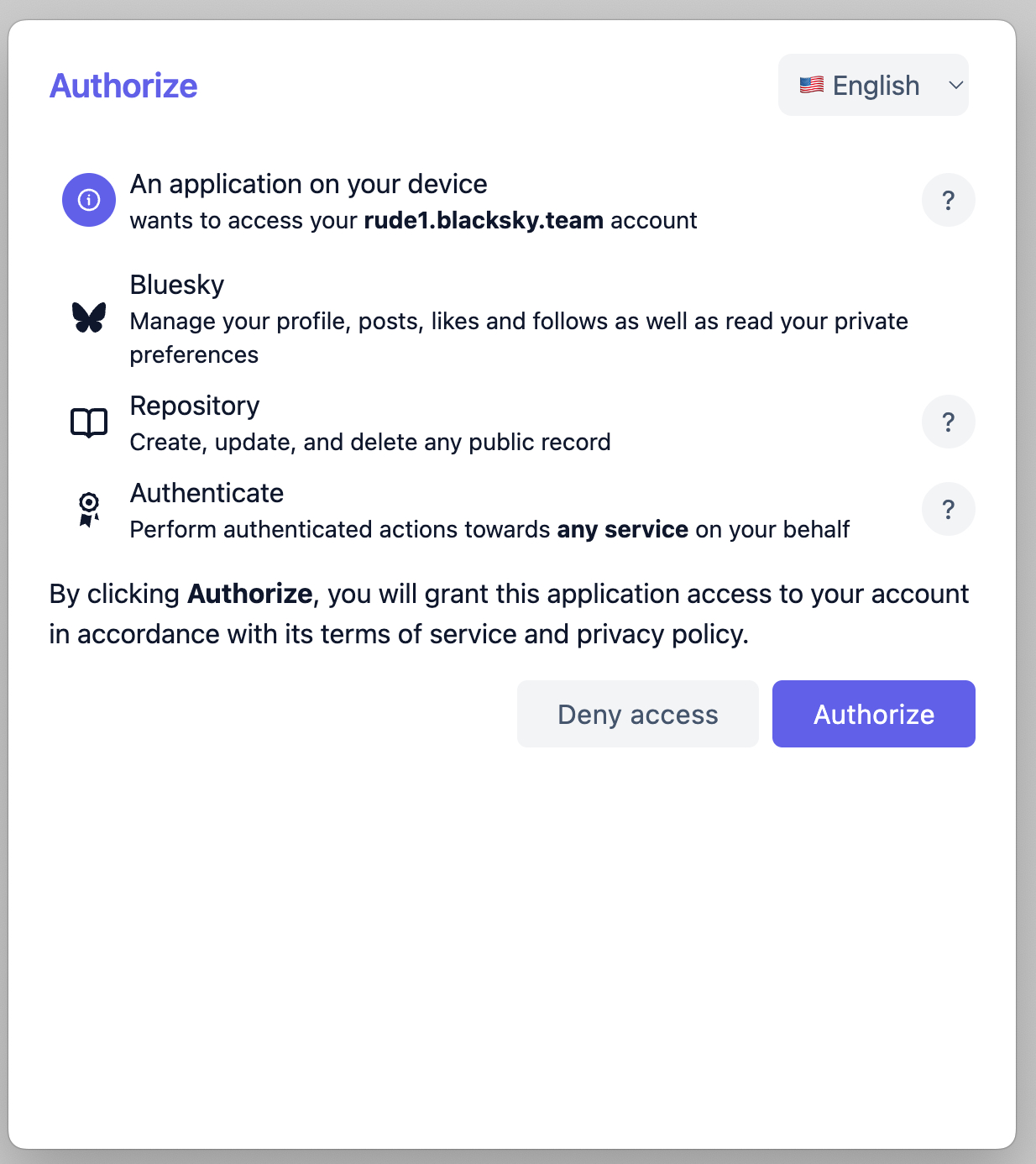The width and height of the screenshot is (1036, 1164).
Task: Click the Bluesky permission title
Action: [177, 285]
